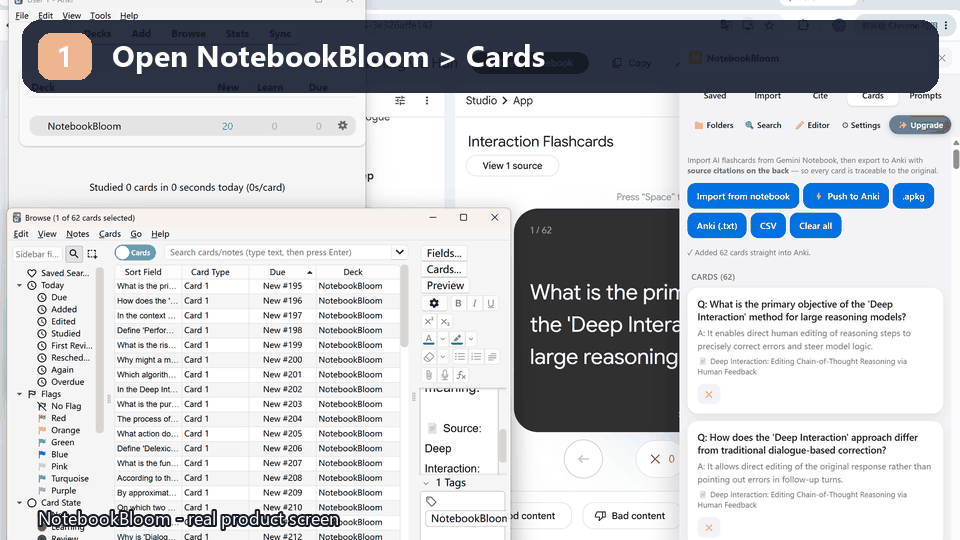Viewport: 960px width, 540px height.
Task: Open the text alignment icon
Action: 492,356
